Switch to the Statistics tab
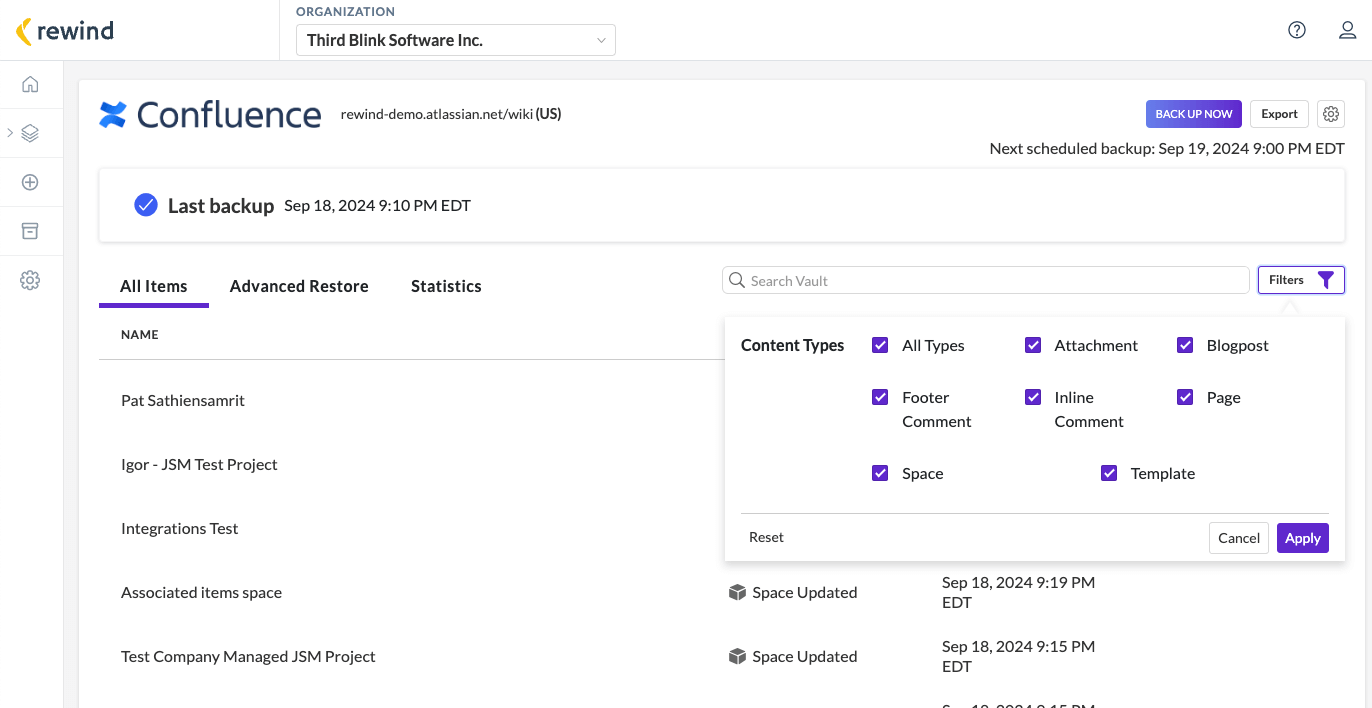The image size is (1372, 708). click(x=446, y=286)
